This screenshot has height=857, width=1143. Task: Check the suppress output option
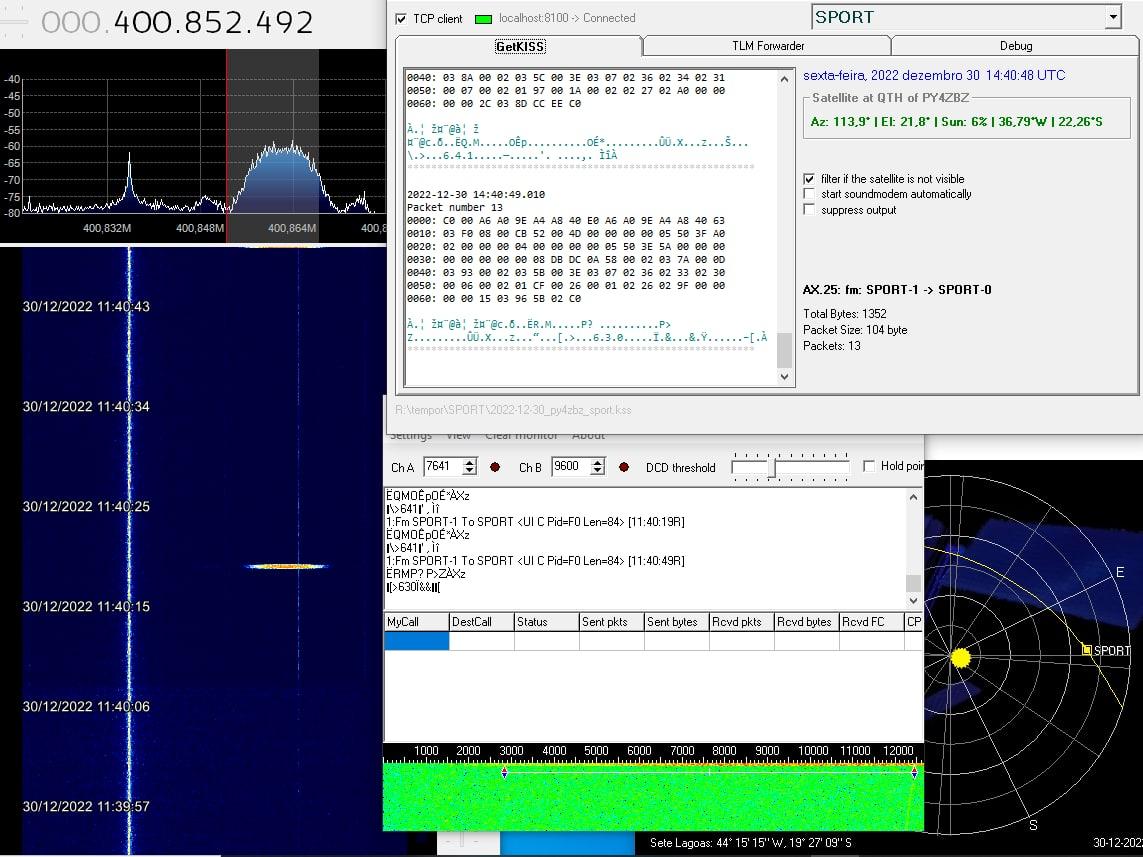(809, 210)
